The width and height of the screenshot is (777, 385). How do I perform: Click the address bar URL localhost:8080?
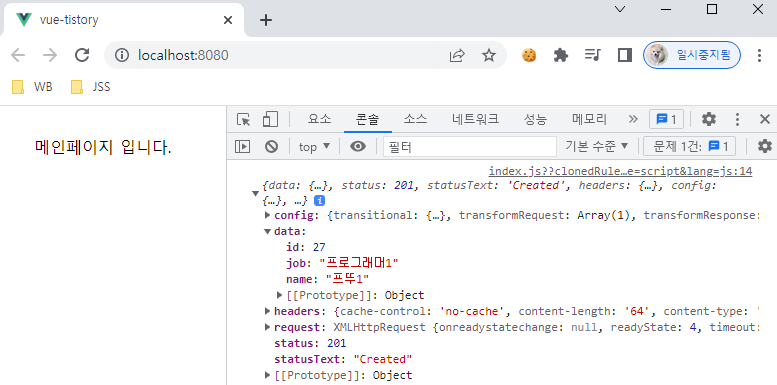(x=183, y=55)
